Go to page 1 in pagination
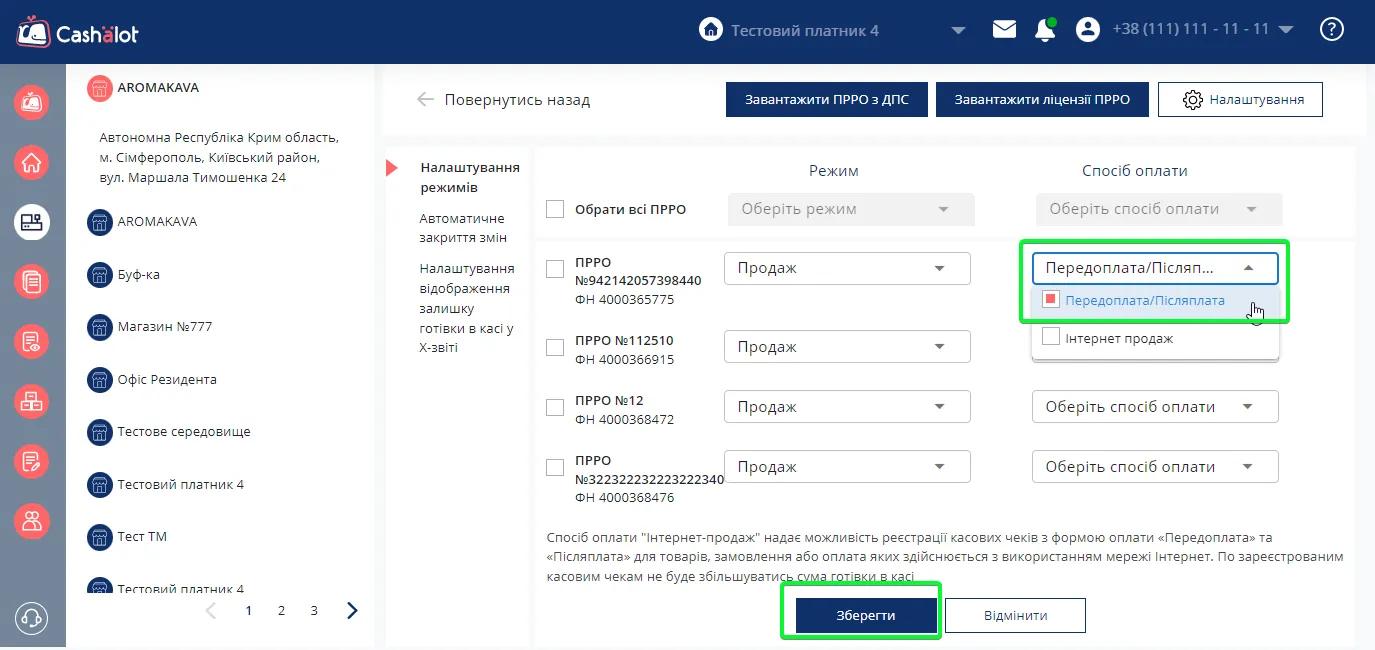Image resolution: width=1375 pixels, height=650 pixels. point(249,610)
